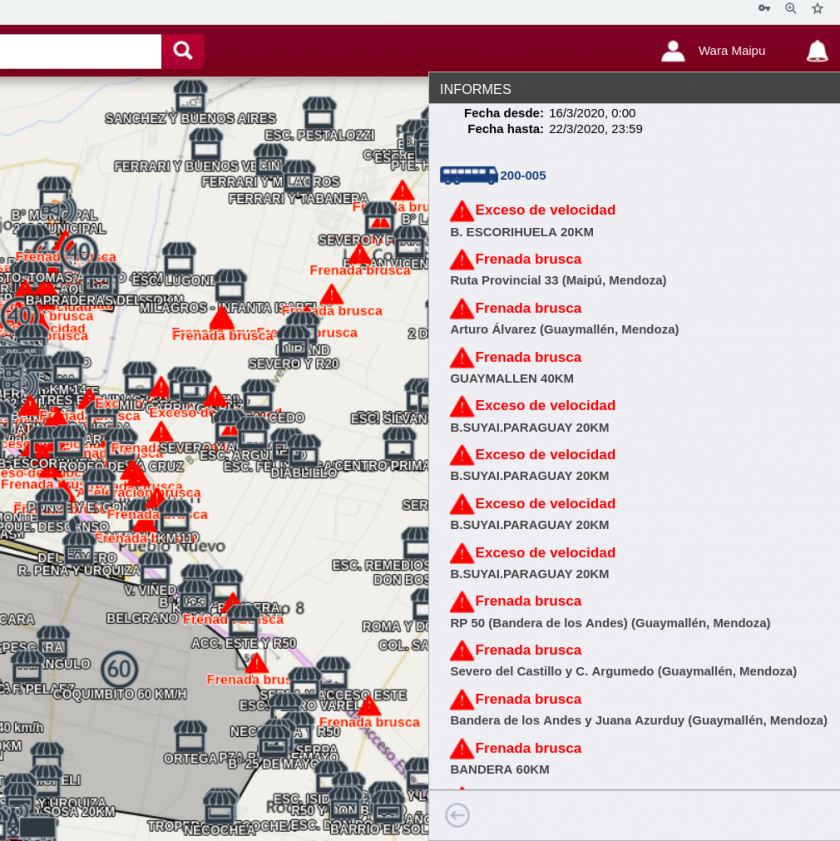Open the notifications bell
Viewport: 840px width, 841px height.
click(817, 51)
